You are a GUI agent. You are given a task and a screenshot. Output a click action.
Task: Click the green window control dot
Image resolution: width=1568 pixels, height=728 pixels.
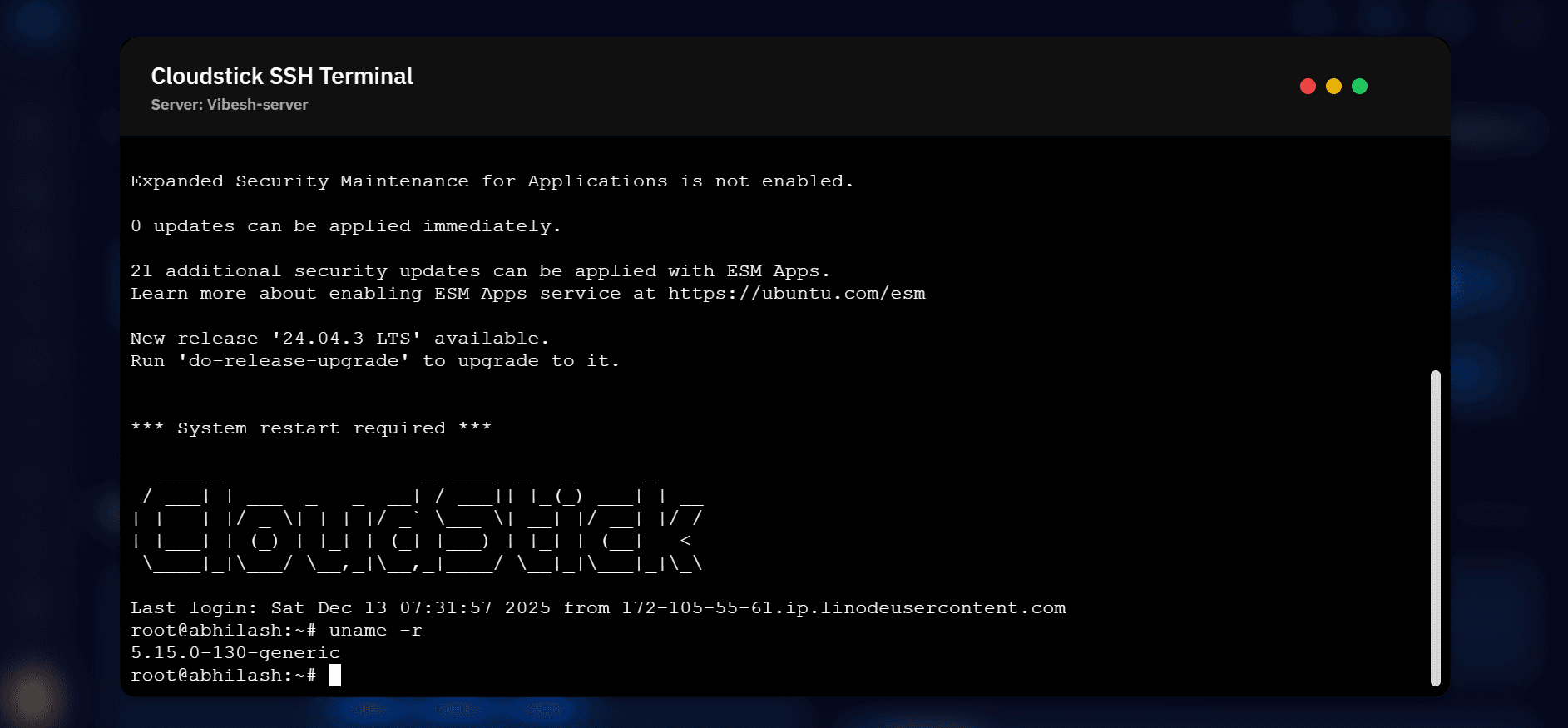point(1359,87)
